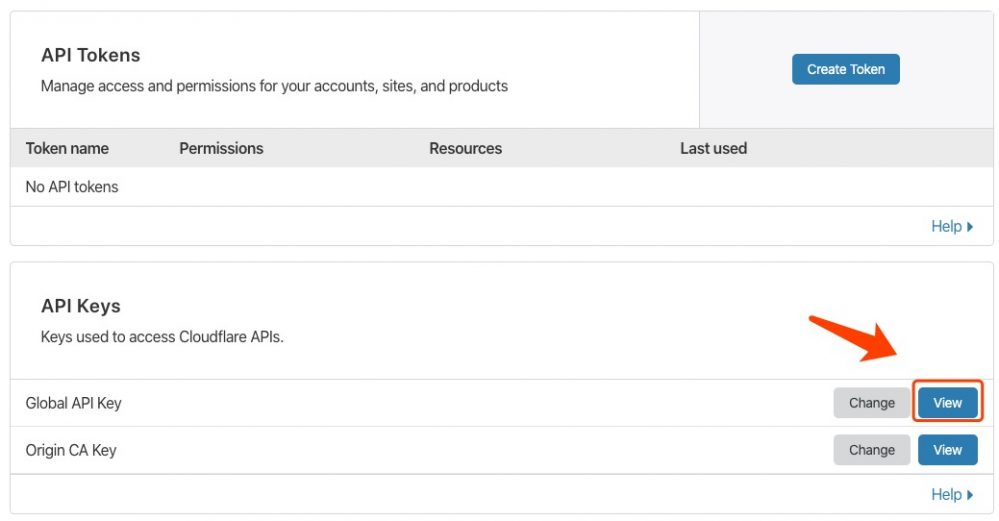Select the Token name column header
The width and height of the screenshot is (999, 521).
(67, 148)
